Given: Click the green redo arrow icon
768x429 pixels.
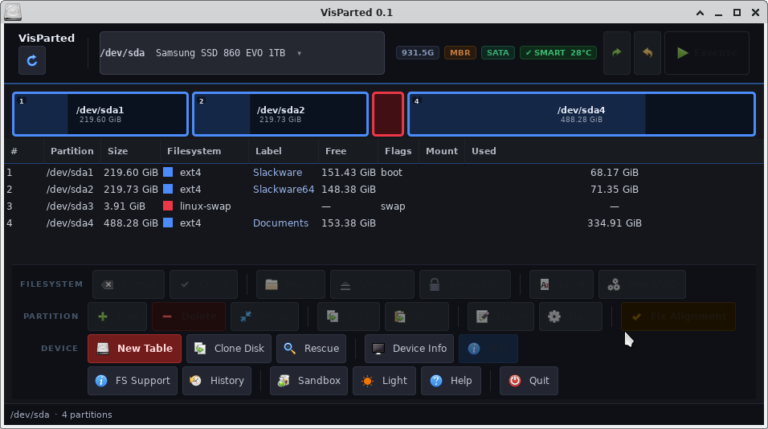Looking at the screenshot, I should click(617, 53).
